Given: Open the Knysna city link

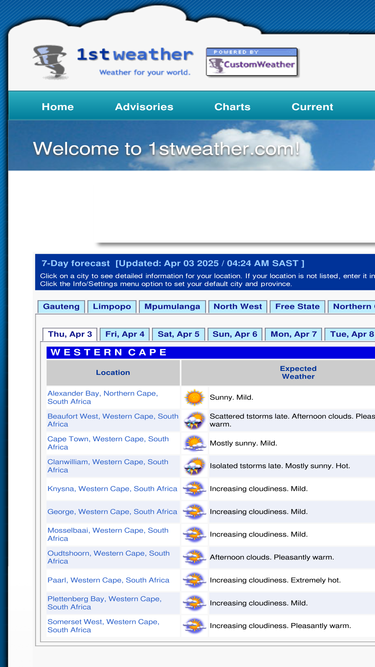Looking at the screenshot, I should click(x=112, y=489).
